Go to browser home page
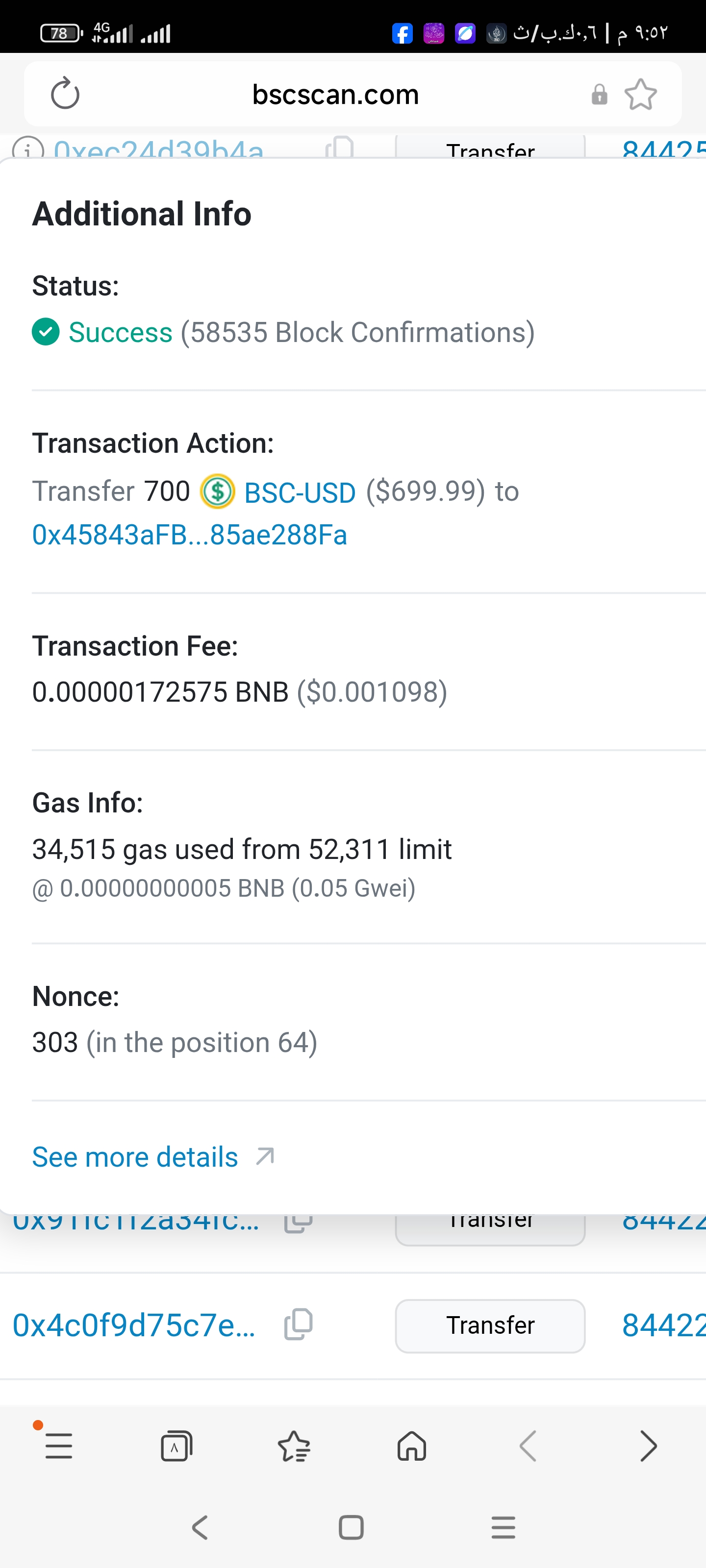 point(412,1445)
